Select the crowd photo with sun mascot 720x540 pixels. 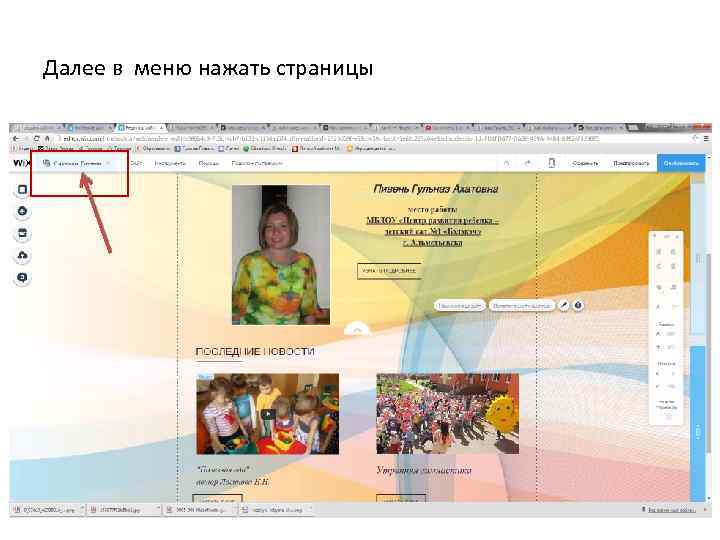(x=448, y=414)
